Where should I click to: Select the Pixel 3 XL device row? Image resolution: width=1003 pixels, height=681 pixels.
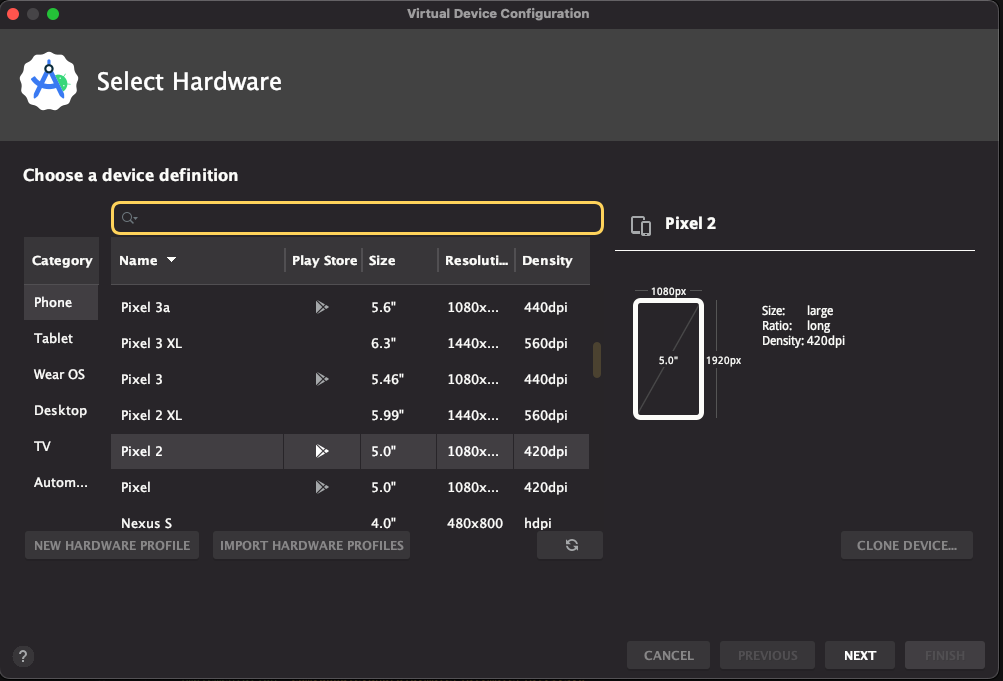pyautogui.click(x=350, y=343)
